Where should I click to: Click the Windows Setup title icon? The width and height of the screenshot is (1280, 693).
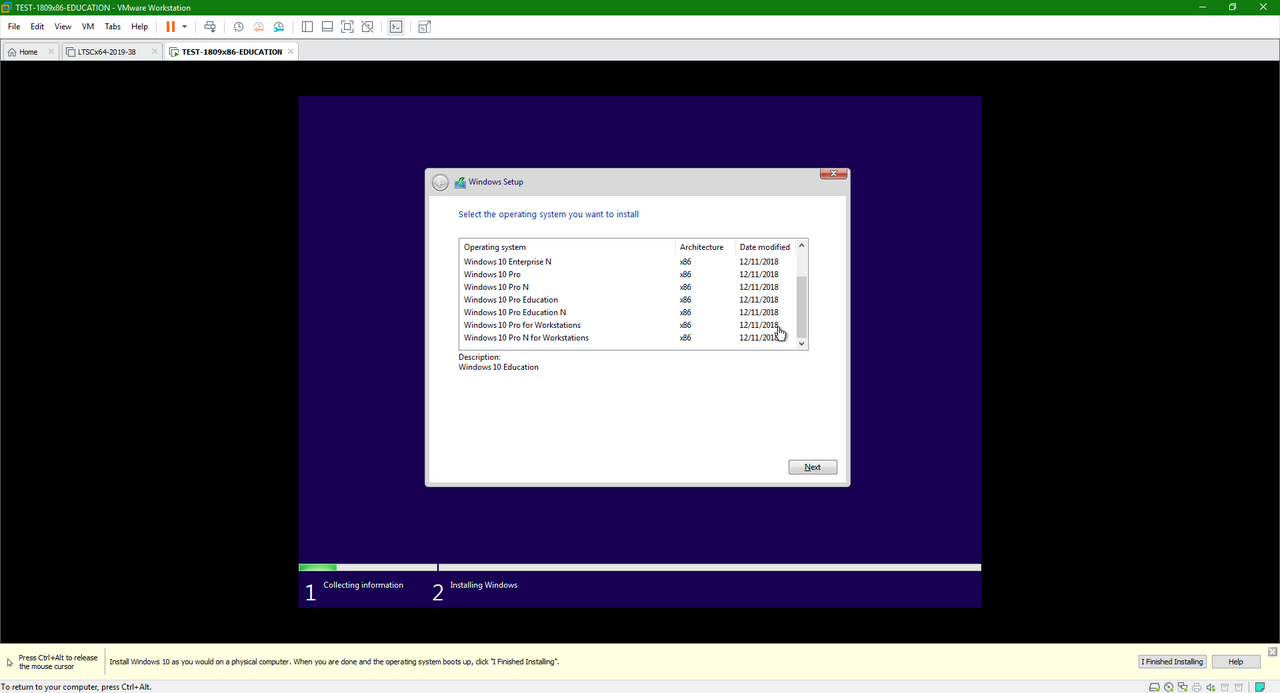coord(460,182)
